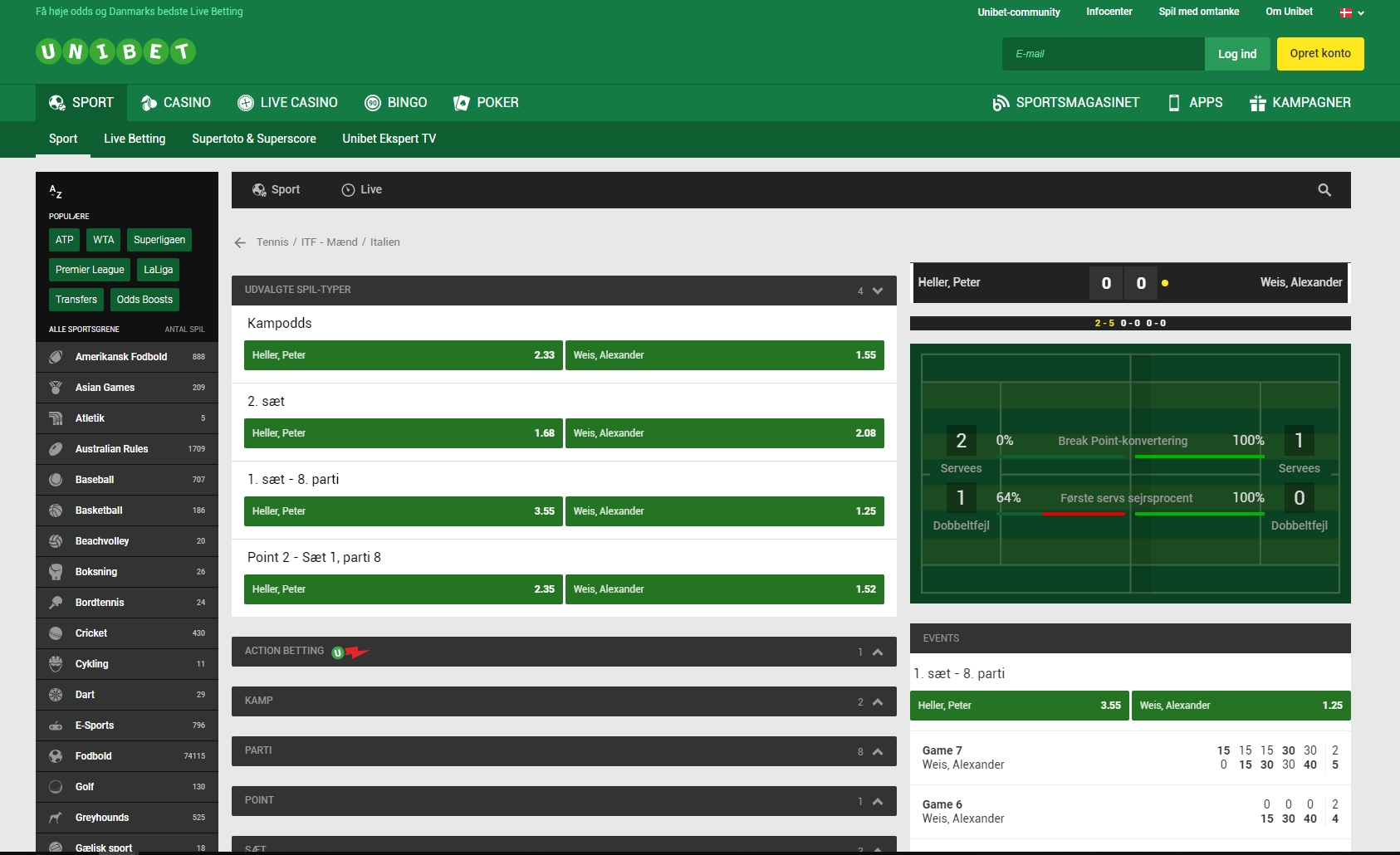Click the back arrow beside the Tennis breadcrumb

pyautogui.click(x=239, y=242)
